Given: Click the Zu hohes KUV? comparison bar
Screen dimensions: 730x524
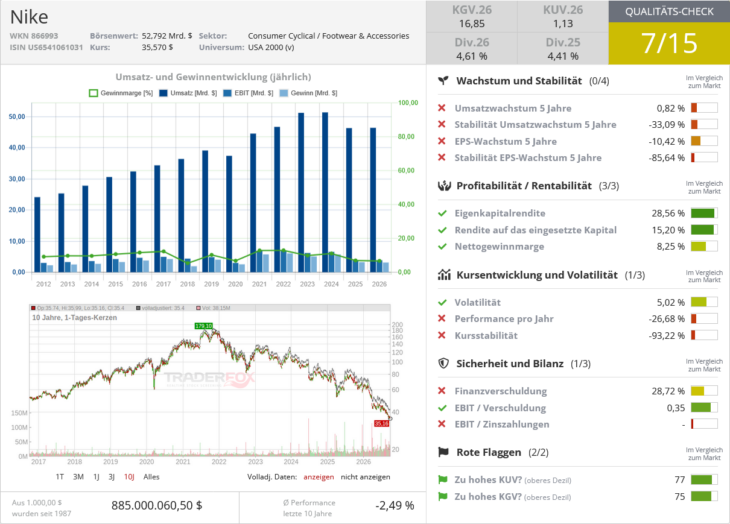Looking at the screenshot, I should click(x=704, y=479).
